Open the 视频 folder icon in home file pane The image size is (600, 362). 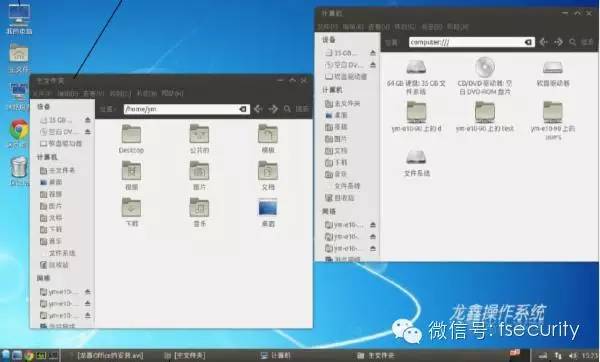[131, 176]
